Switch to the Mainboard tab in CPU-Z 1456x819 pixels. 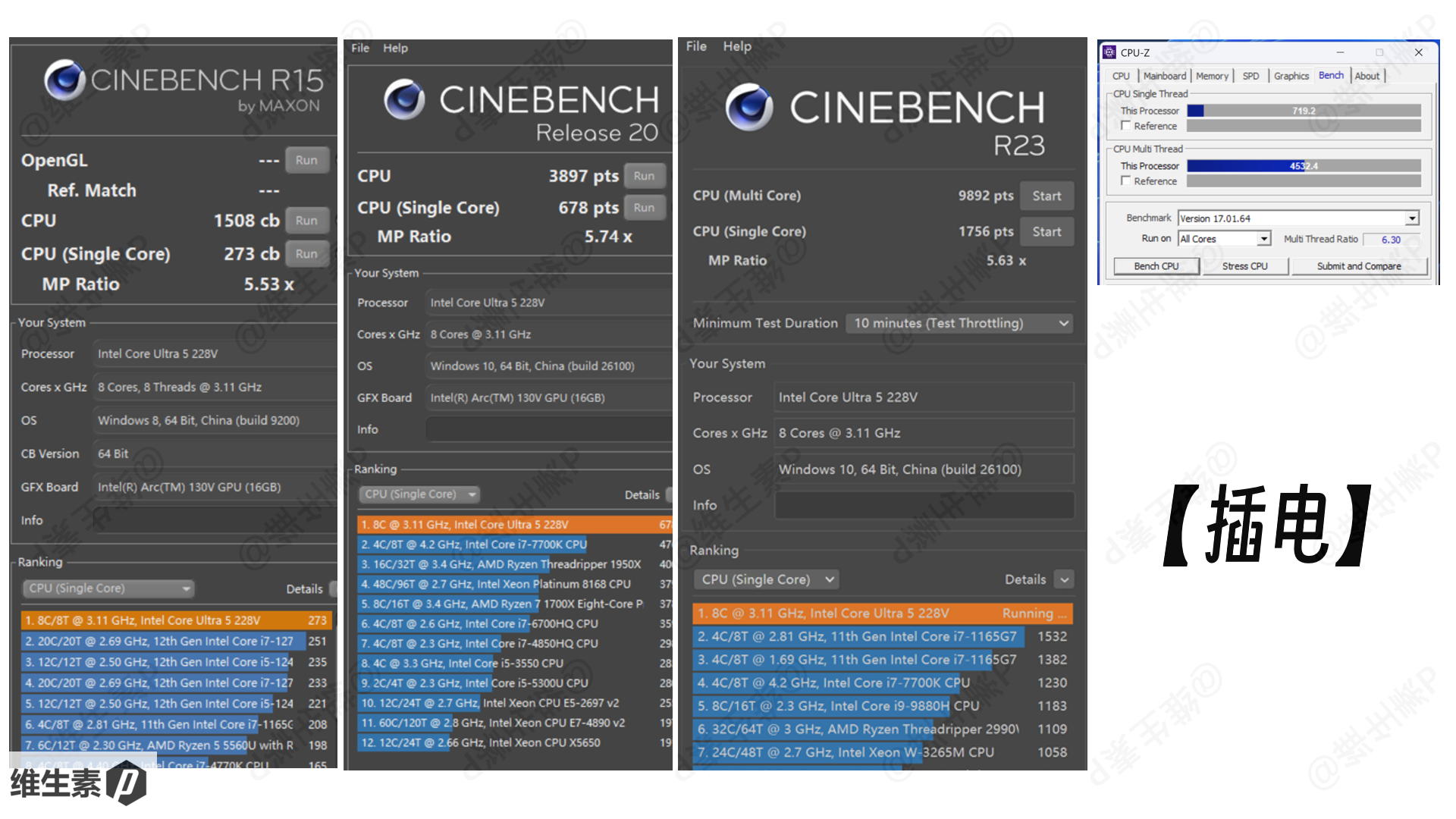pyautogui.click(x=1164, y=76)
